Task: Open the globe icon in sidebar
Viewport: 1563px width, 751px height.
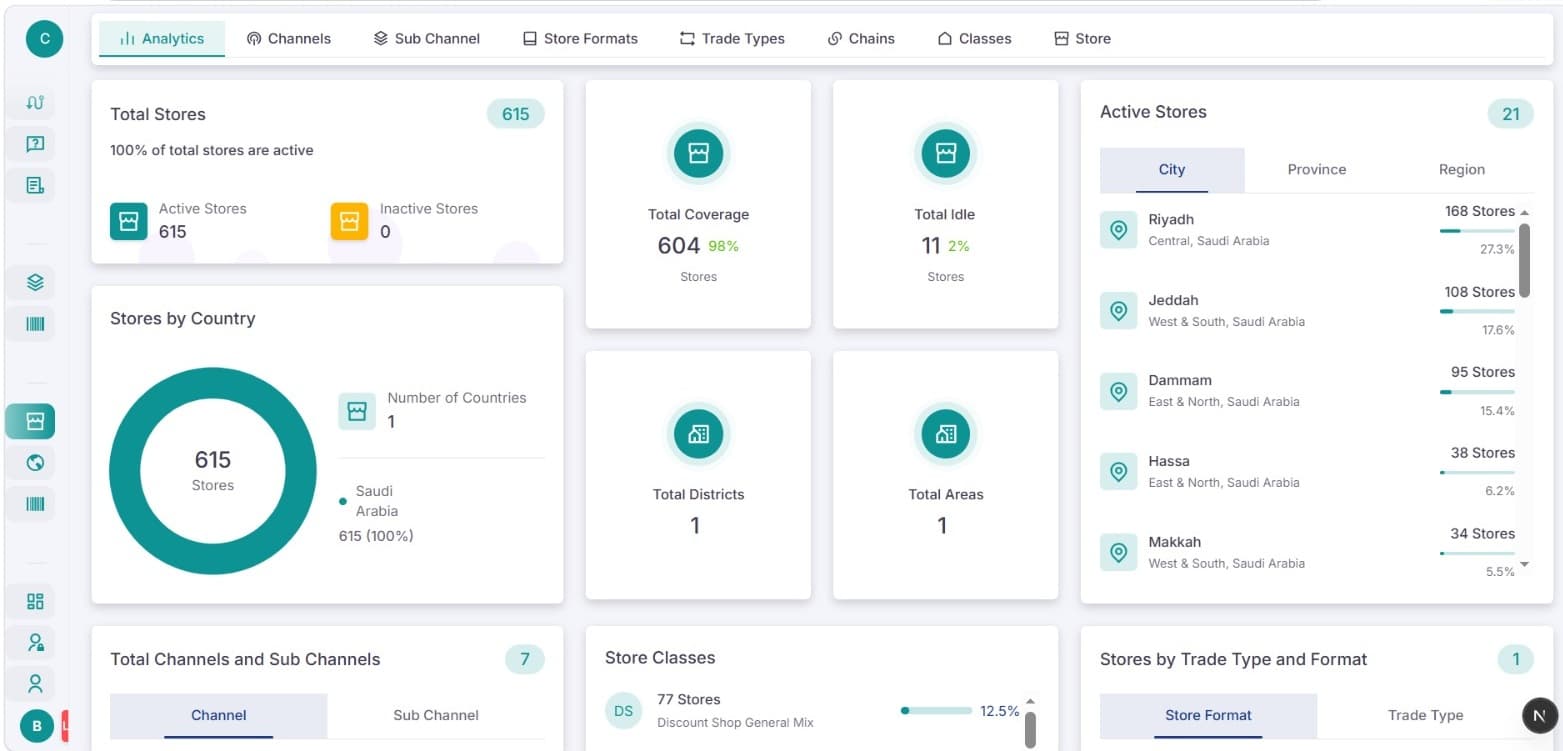Action: [35, 463]
